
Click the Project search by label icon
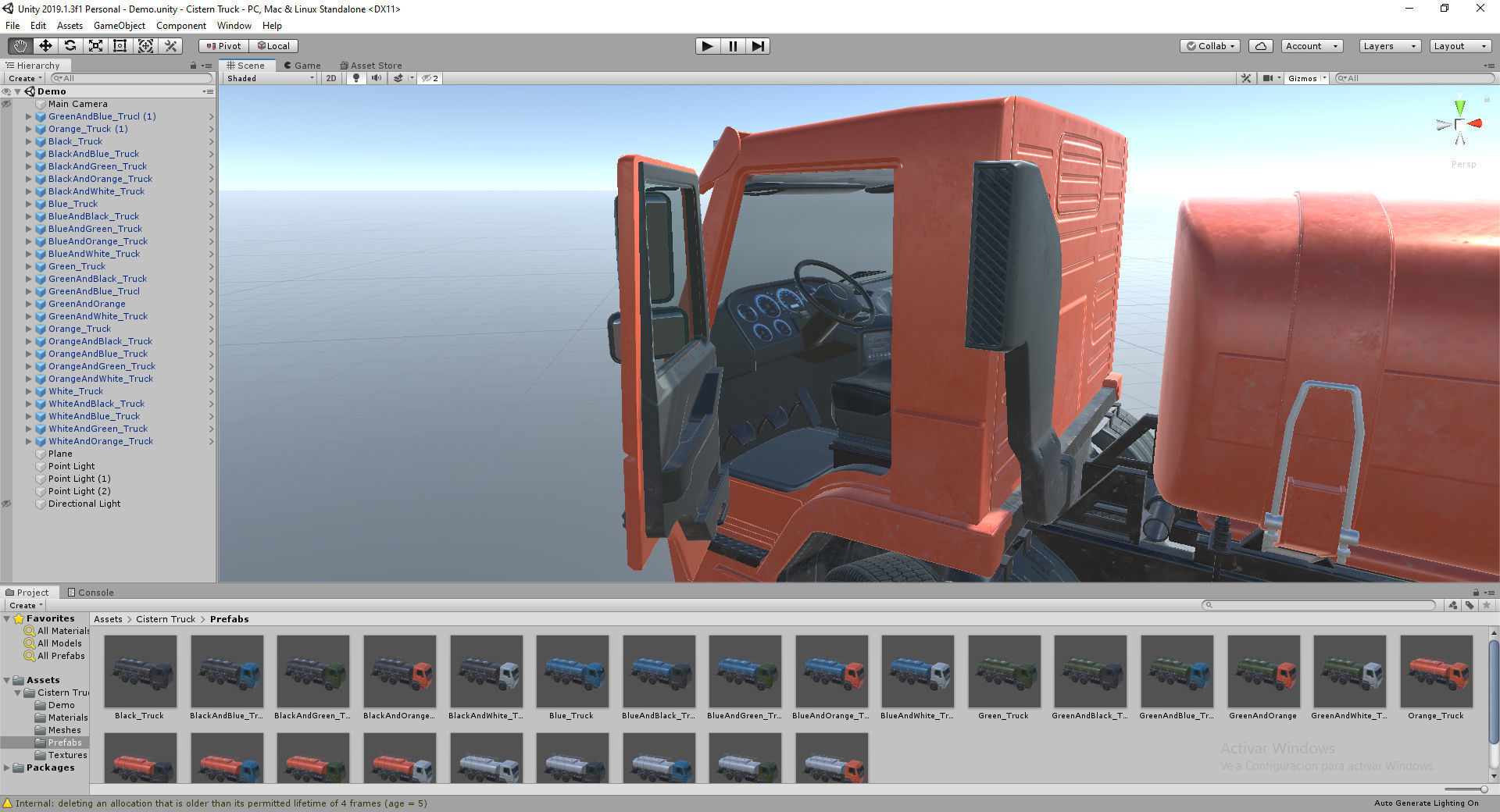[x=1470, y=605]
